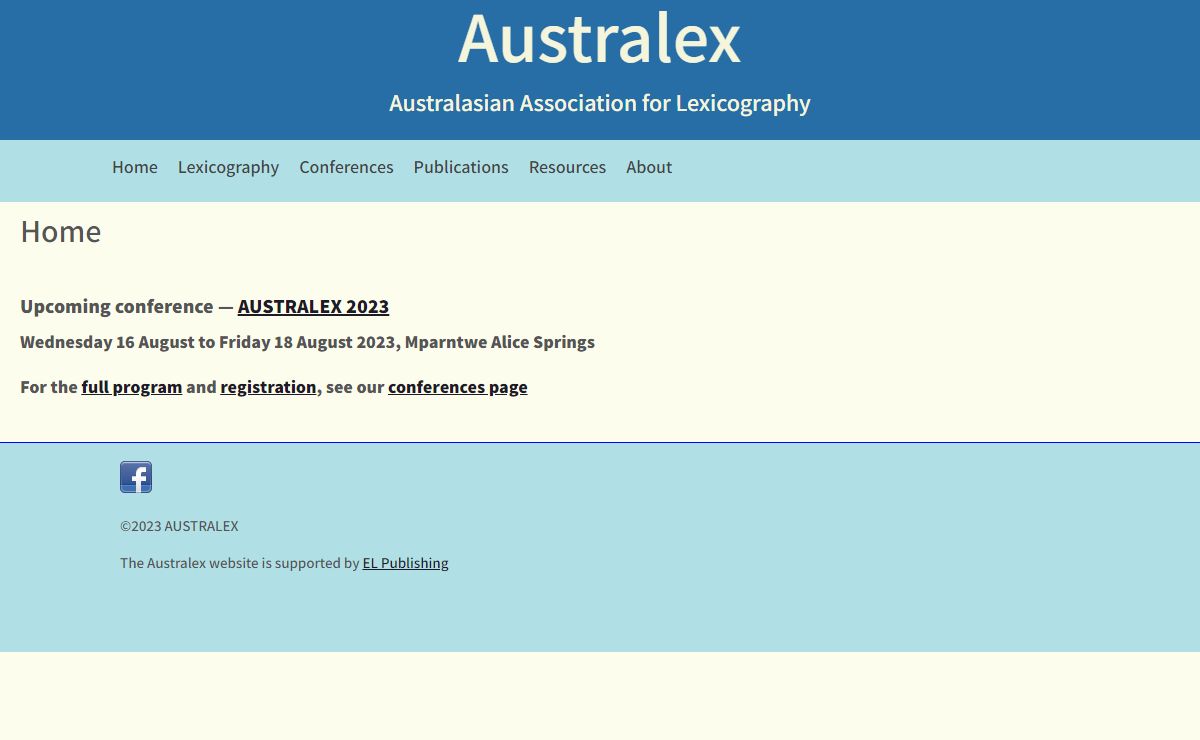1200x740 pixels.
Task: Visit the conferences page link
Action: (457, 387)
